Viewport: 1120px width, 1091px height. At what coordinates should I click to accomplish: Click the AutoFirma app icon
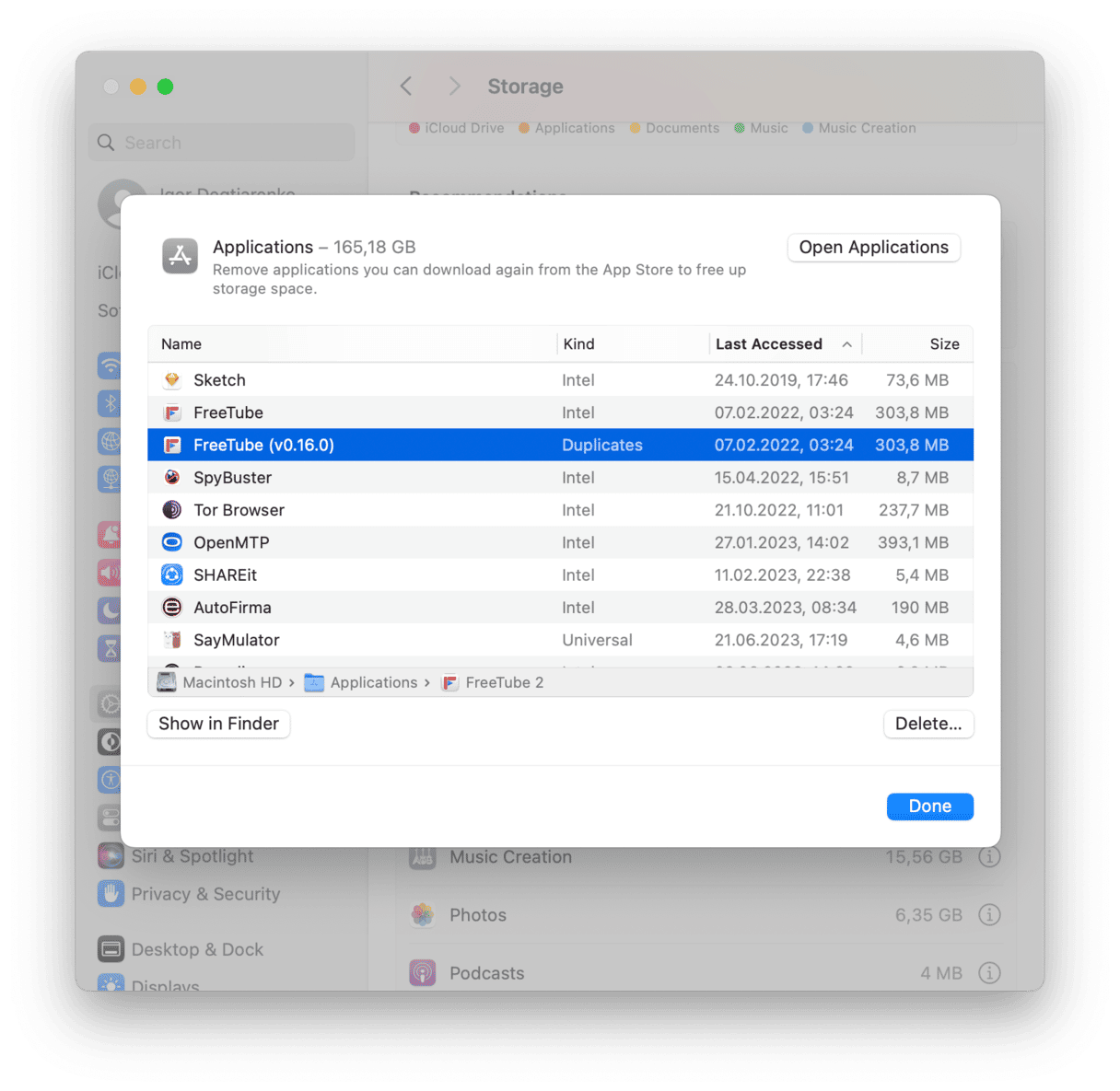172,608
